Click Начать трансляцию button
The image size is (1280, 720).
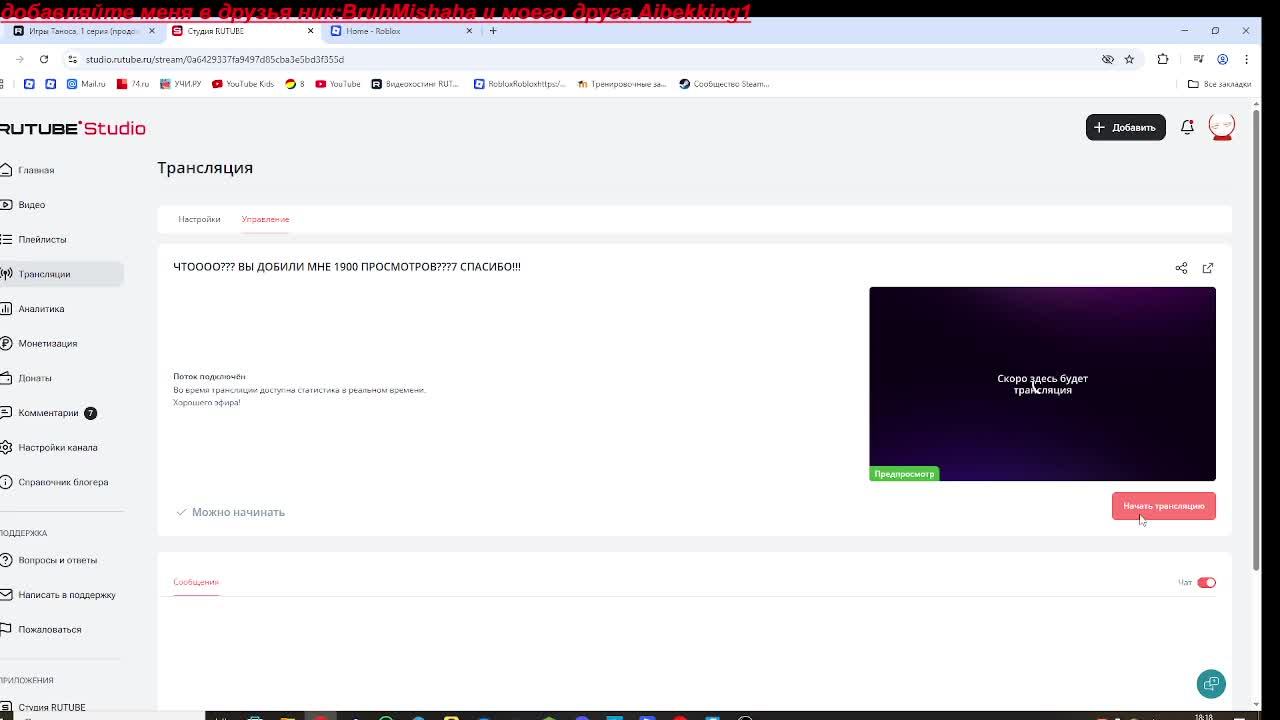1163,506
